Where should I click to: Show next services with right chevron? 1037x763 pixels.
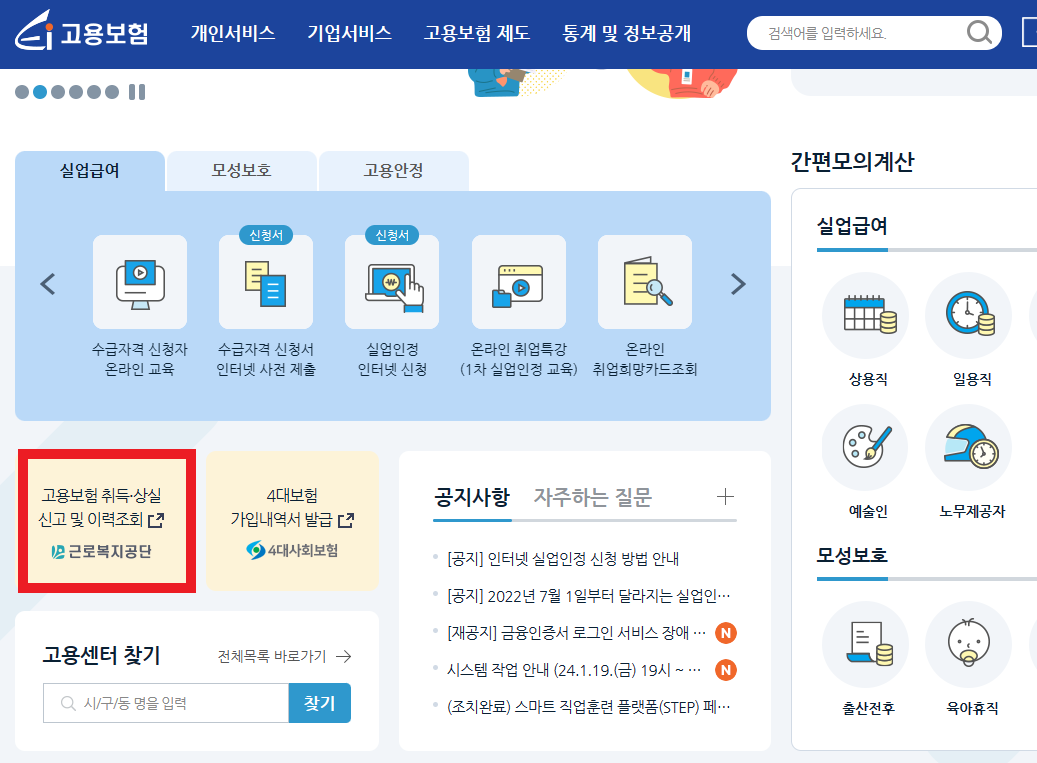(738, 284)
